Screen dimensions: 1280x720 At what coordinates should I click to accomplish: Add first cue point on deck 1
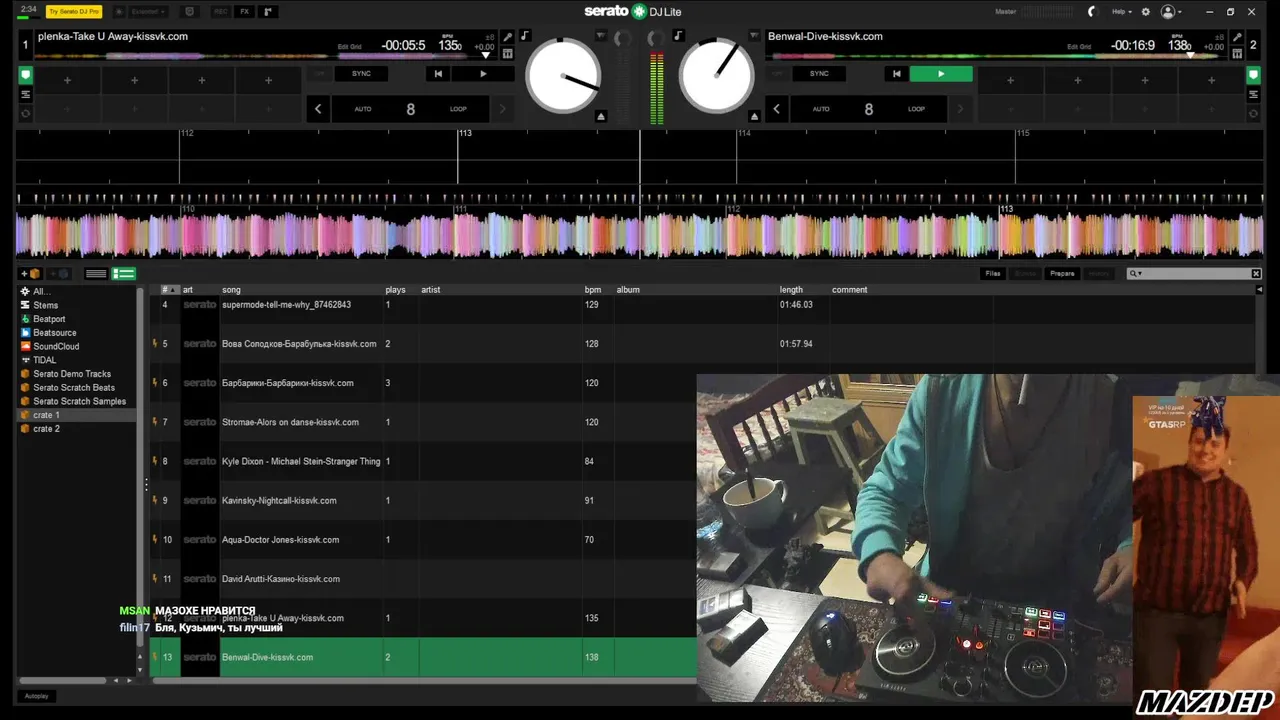pyautogui.click(x=68, y=80)
